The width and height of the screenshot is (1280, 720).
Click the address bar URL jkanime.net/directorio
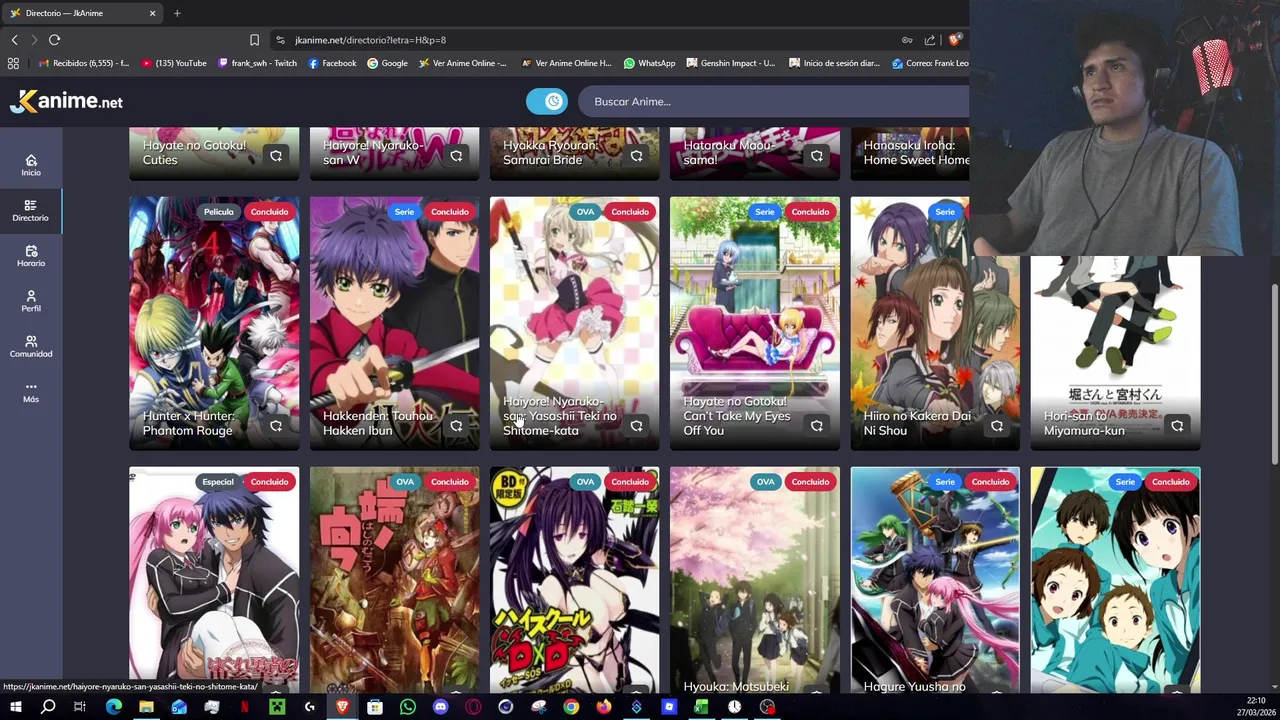click(x=370, y=40)
